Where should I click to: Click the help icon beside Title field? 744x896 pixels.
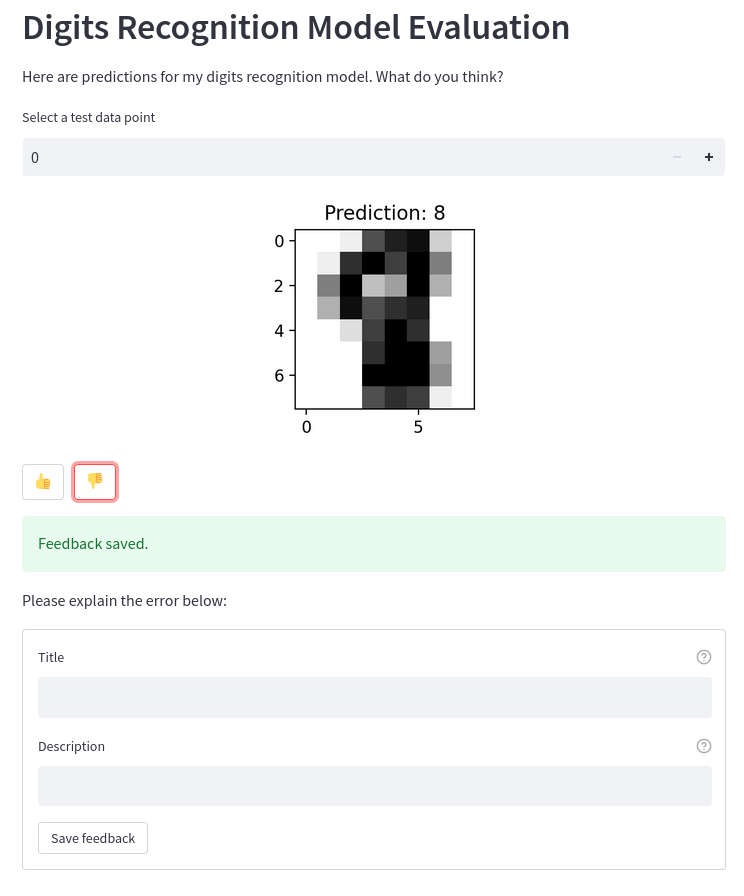(704, 657)
